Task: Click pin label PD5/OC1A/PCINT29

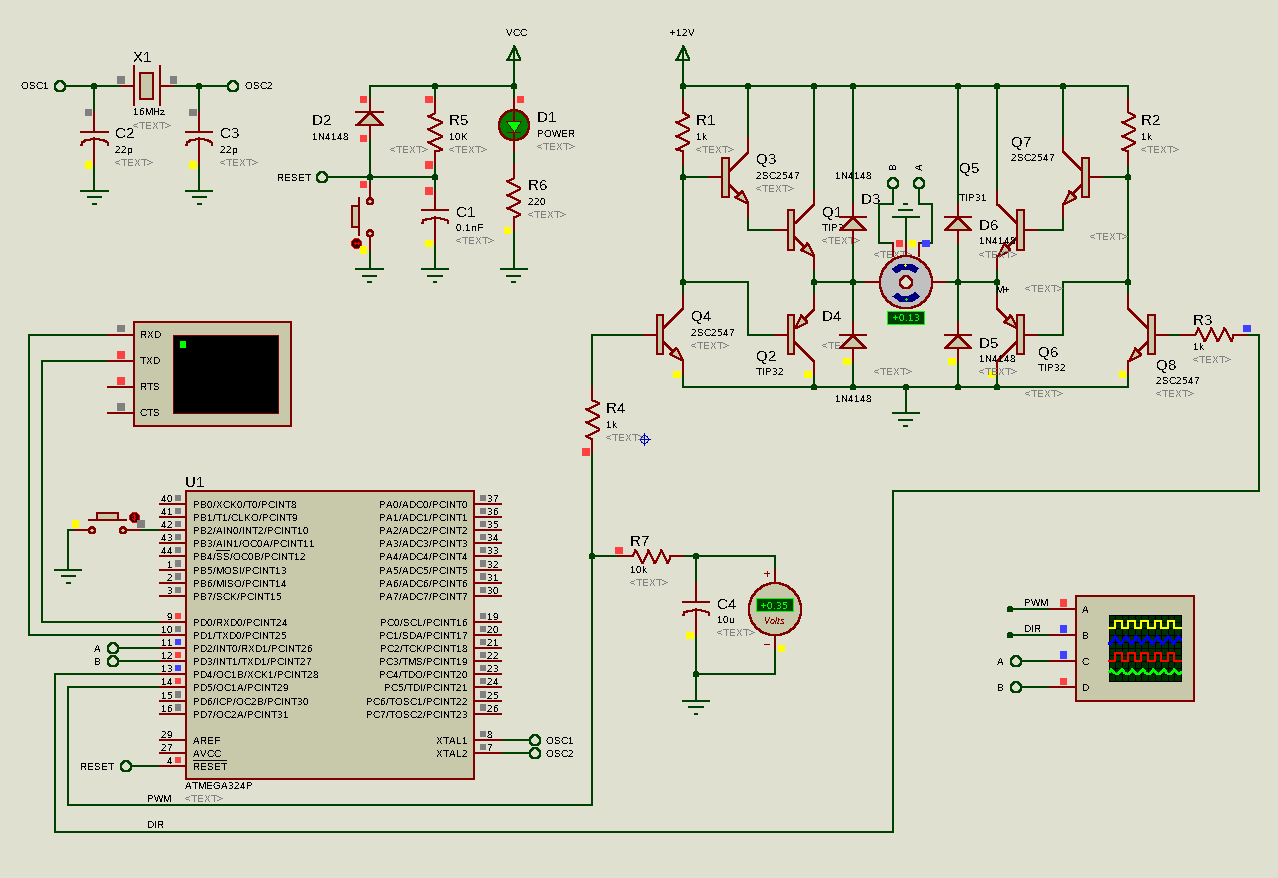Action: (x=241, y=688)
